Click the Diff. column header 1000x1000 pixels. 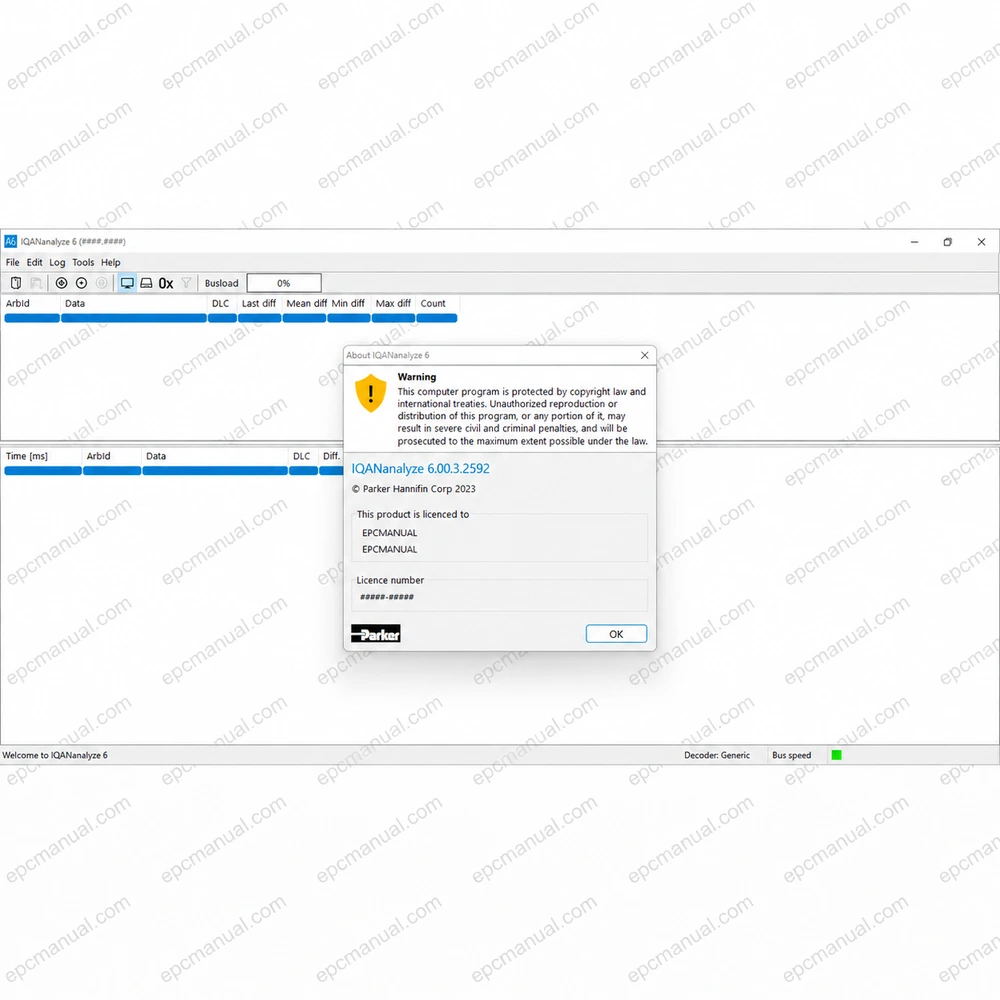point(331,456)
